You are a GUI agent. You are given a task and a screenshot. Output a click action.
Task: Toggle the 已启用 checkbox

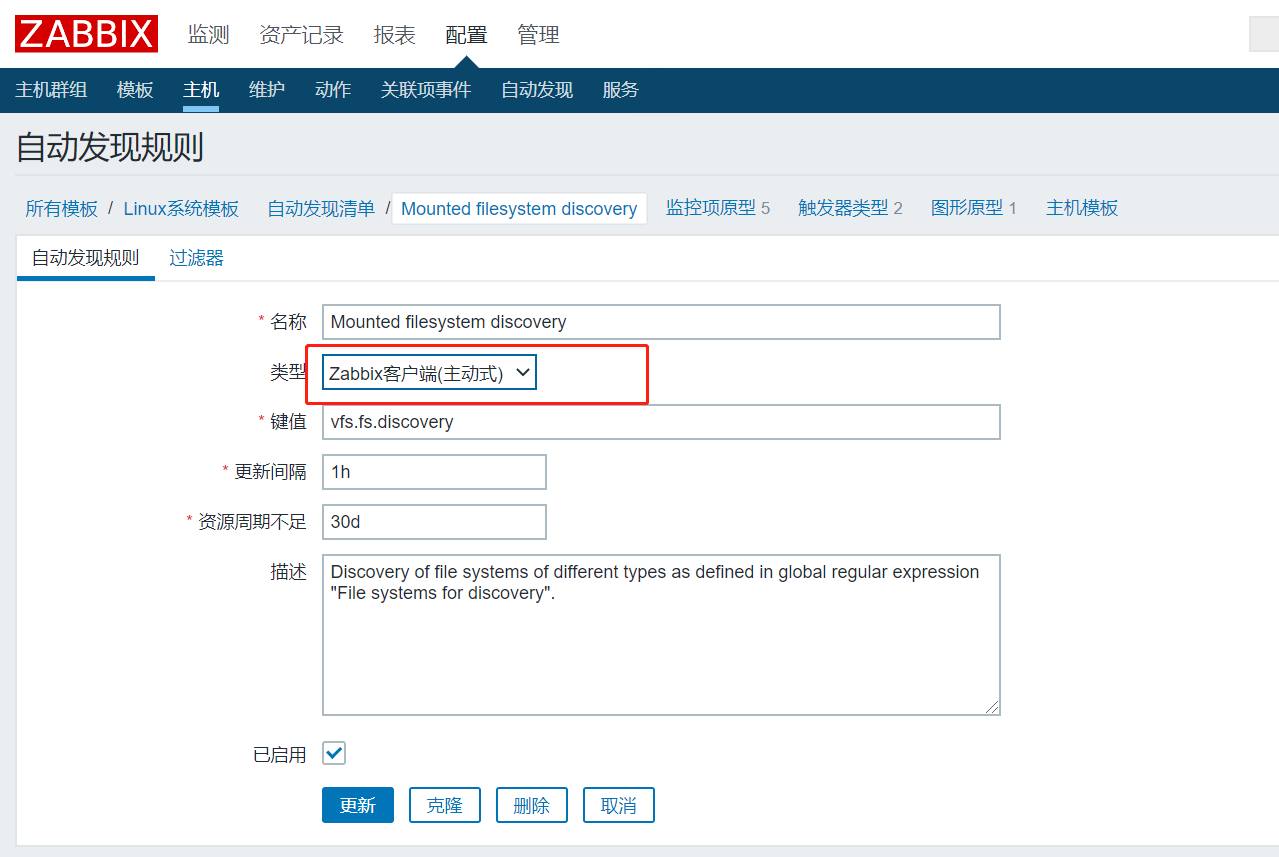click(334, 754)
